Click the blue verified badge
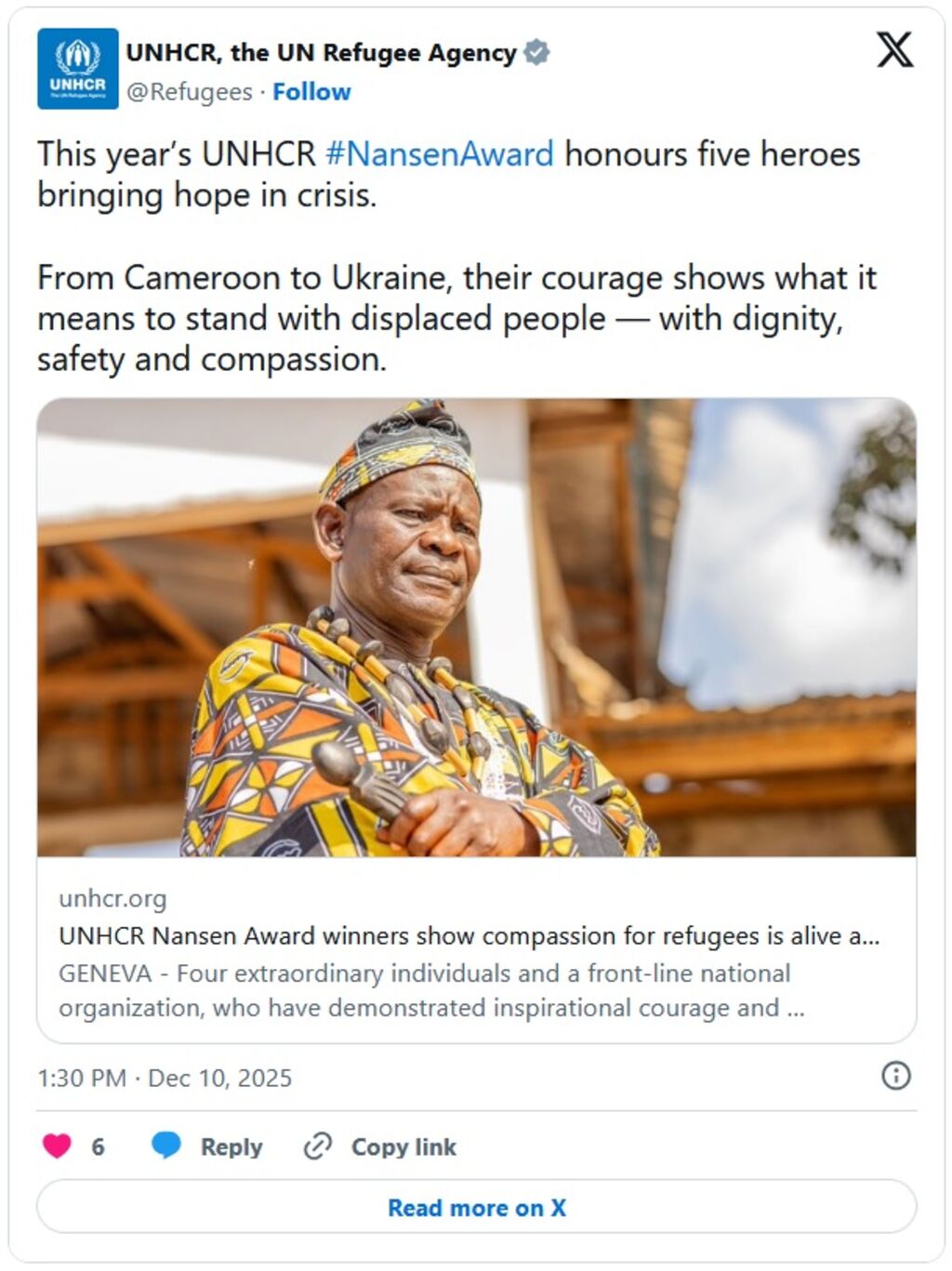Image resolution: width=952 pixels, height=1271 pixels. (x=536, y=53)
